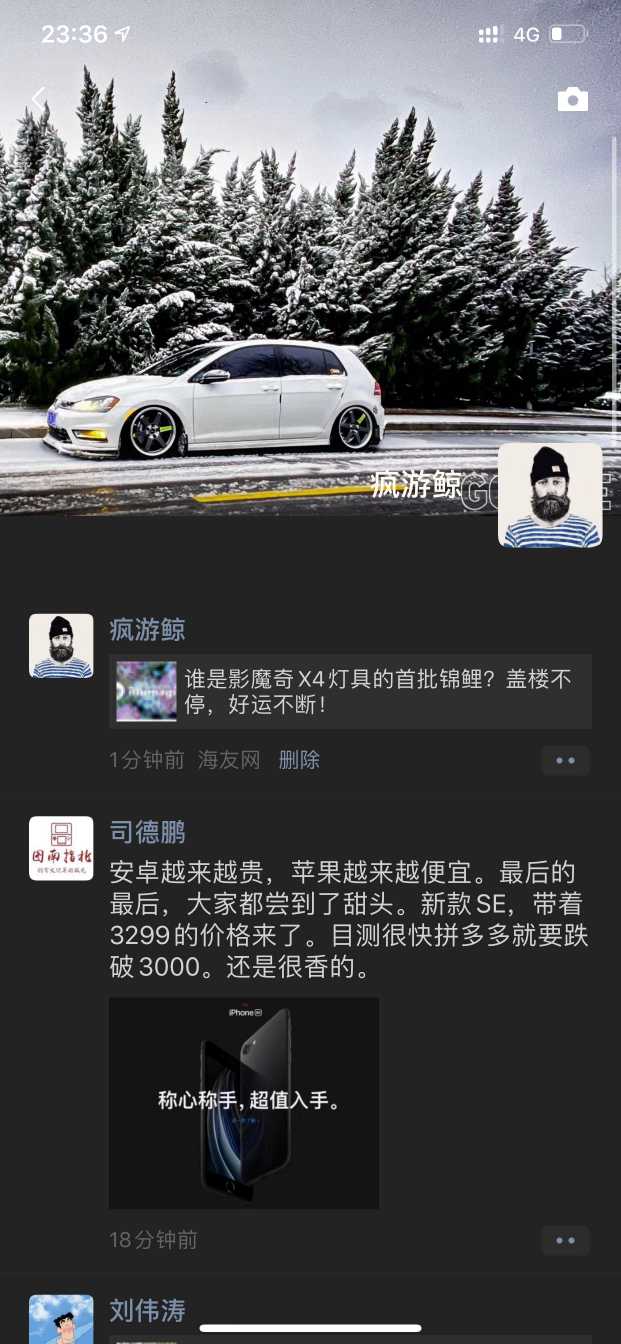Click the 删除 delete button
The image size is (621, 1344).
(x=299, y=760)
